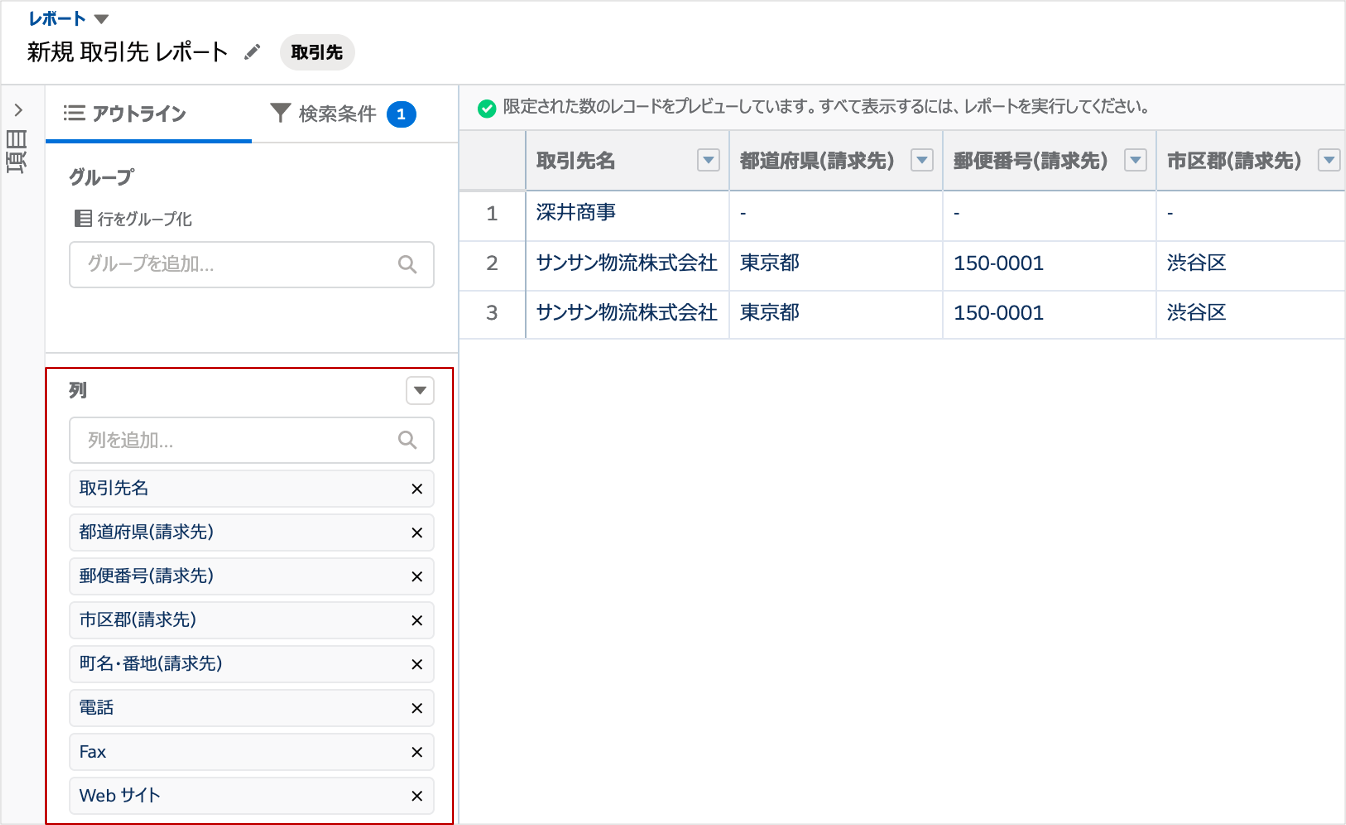This screenshot has width=1346, height=825.
Task: Open the レポート dropdown at top
Action: 101,19
